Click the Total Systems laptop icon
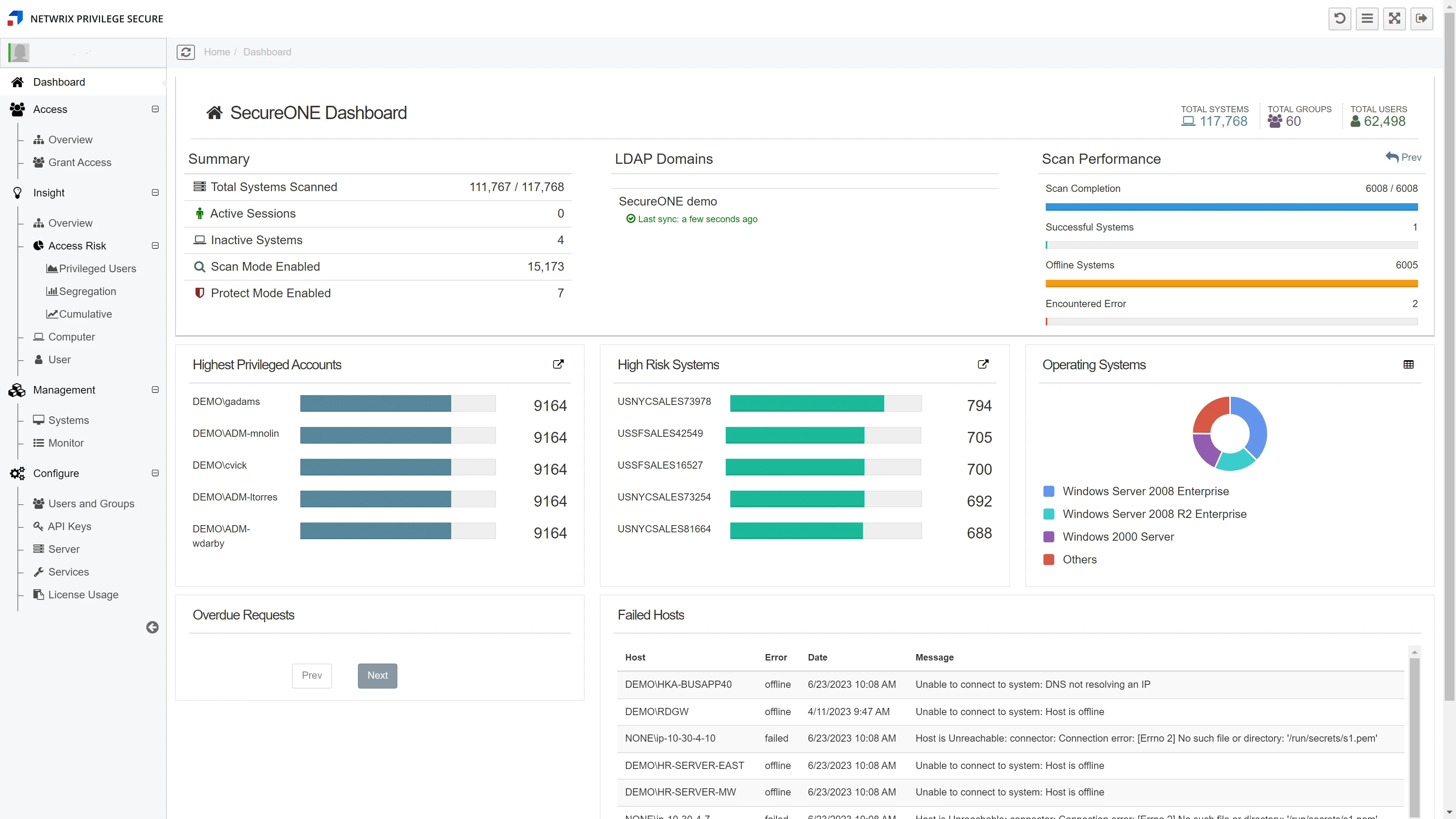The width and height of the screenshot is (1456, 819). click(x=1188, y=121)
